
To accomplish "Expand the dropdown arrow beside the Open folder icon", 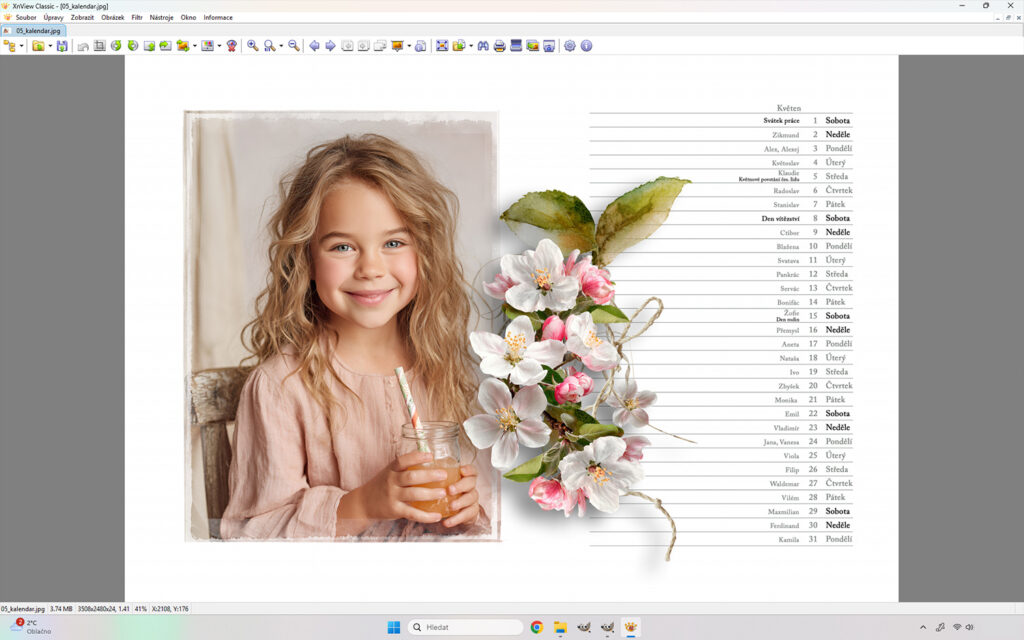I will [49, 46].
